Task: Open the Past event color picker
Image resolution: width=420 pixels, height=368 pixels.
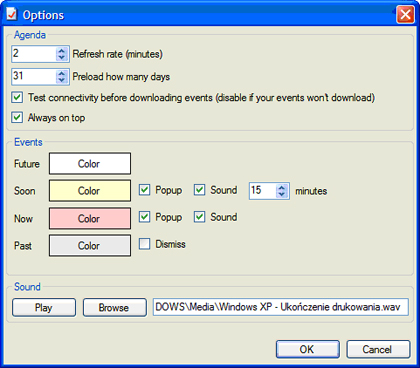Action: click(x=90, y=246)
